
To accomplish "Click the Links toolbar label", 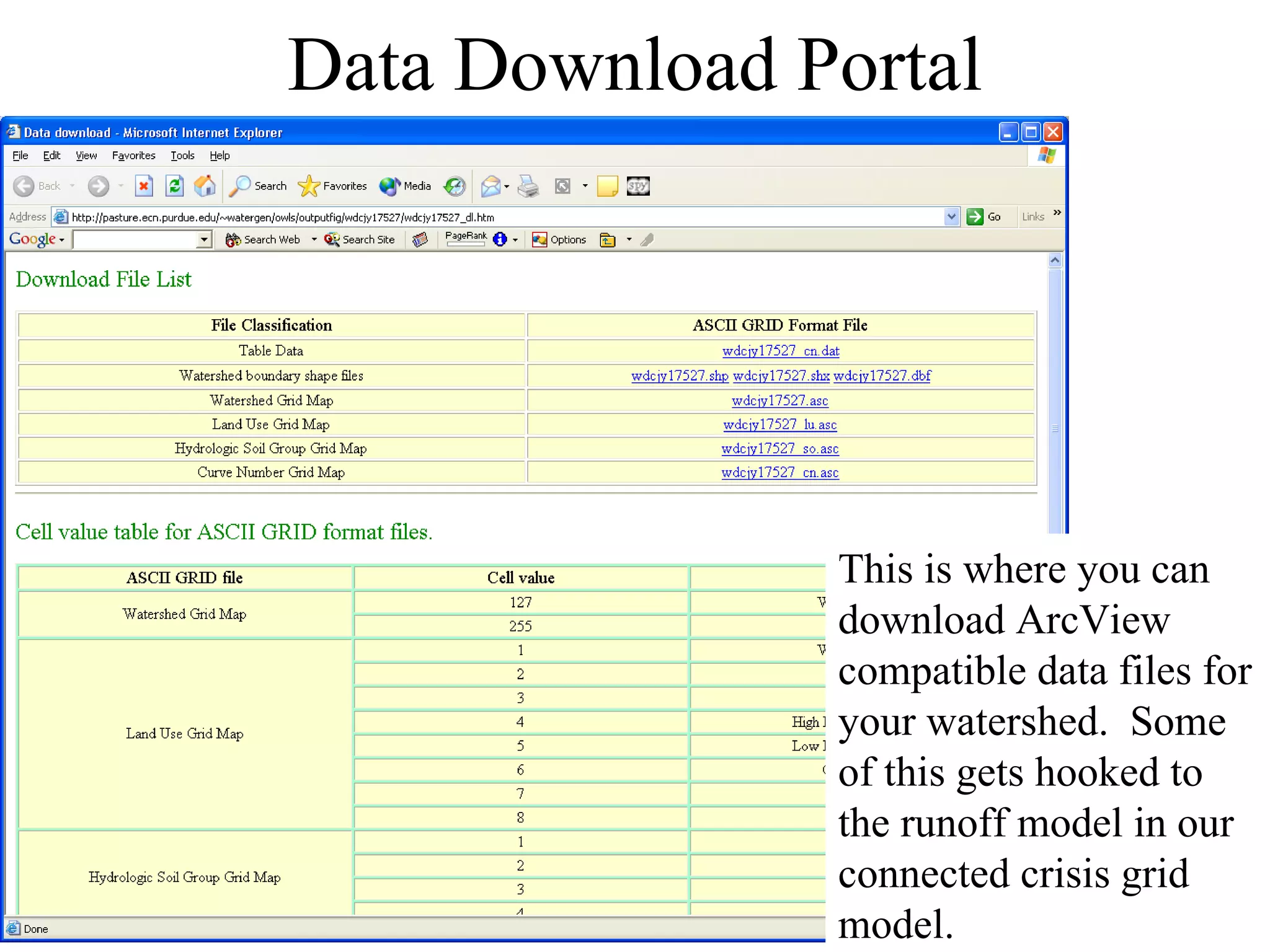I will tap(1033, 217).
